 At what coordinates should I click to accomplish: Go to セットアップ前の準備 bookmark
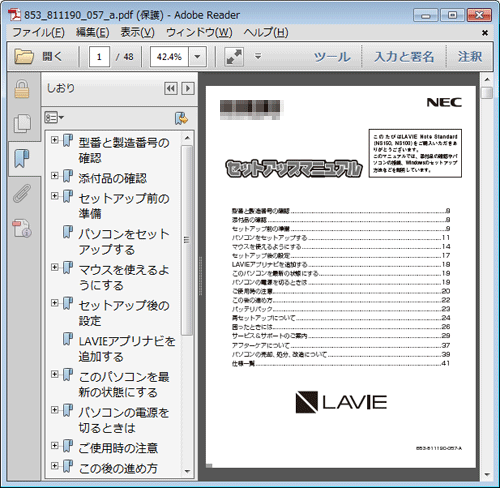pos(124,206)
